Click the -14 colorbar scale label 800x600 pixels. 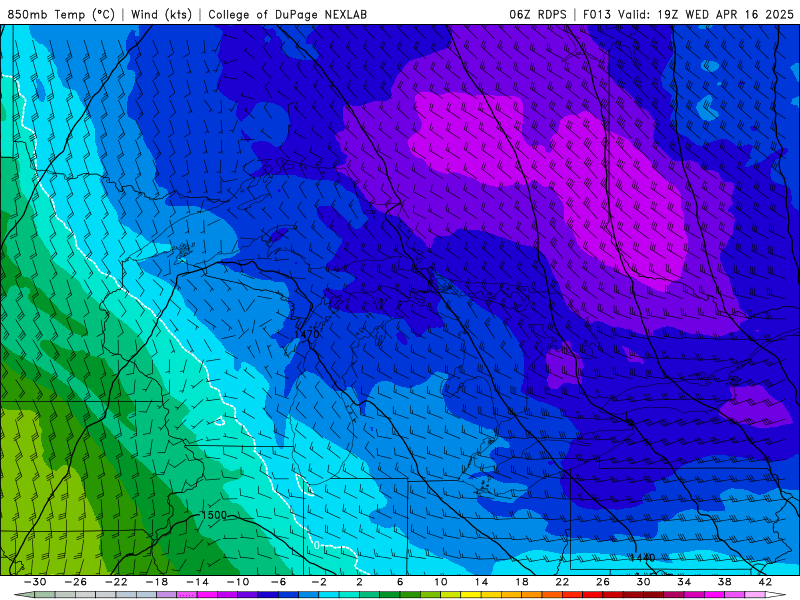[197, 582]
